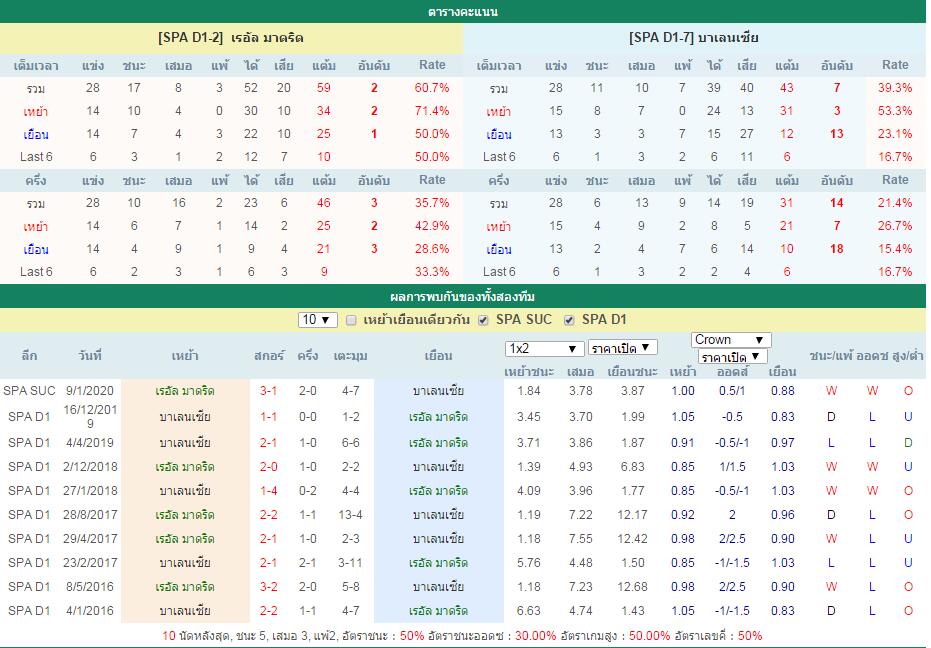Click the อัตราเกมสูง value 50.00%
This screenshot has width=931, height=648.
point(650,636)
